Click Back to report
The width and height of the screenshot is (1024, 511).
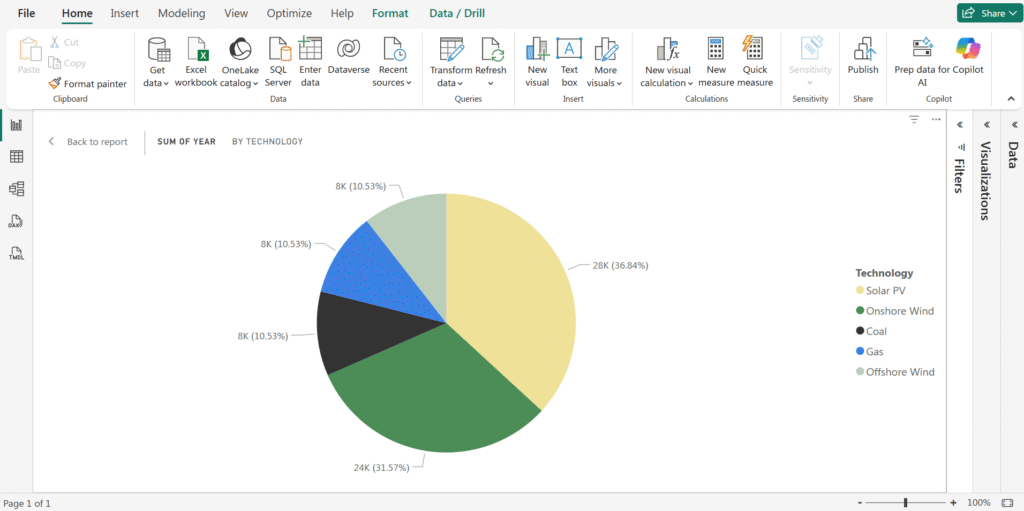click(x=89, y=142)
